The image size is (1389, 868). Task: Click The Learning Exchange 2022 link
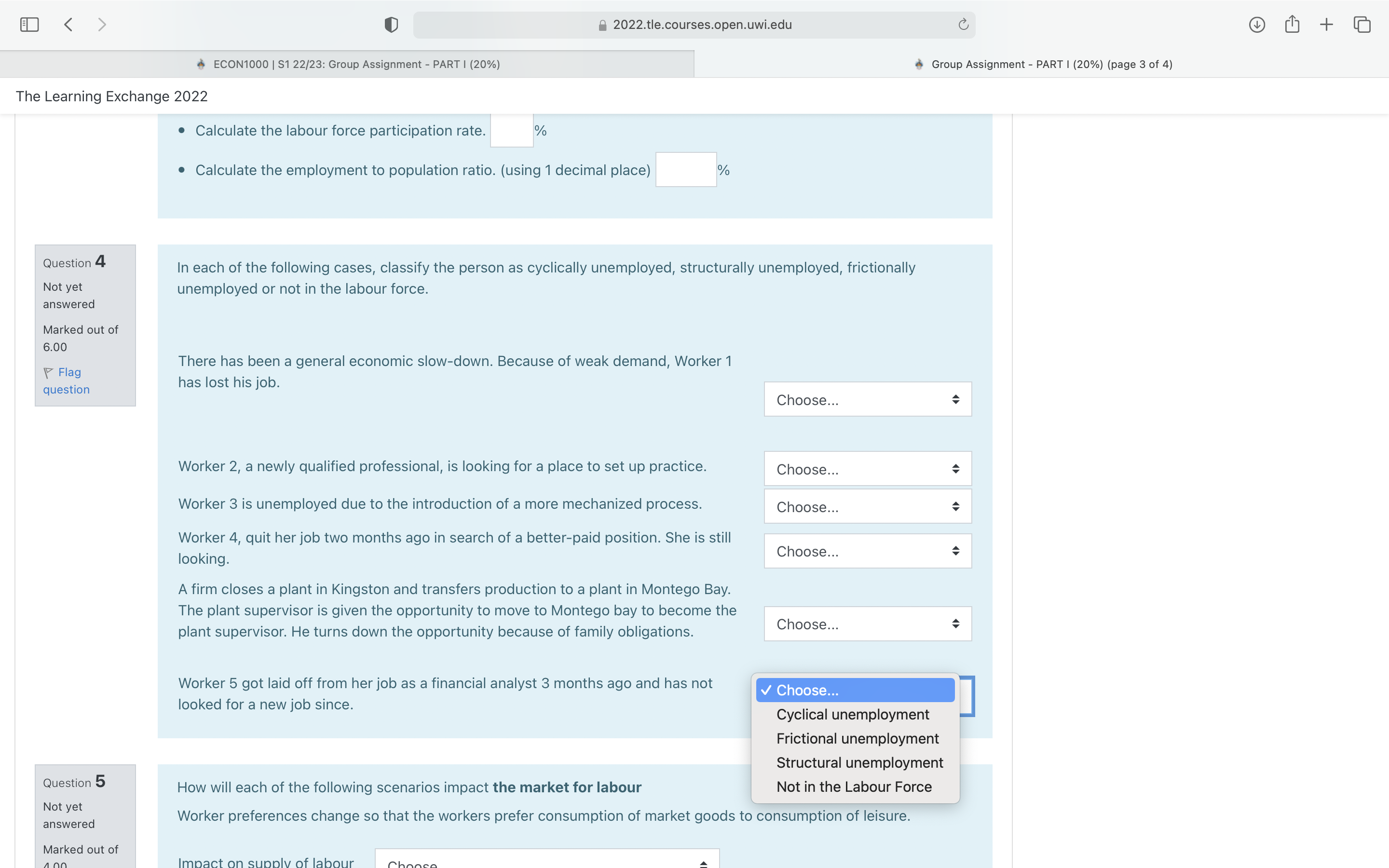[111, 96]
